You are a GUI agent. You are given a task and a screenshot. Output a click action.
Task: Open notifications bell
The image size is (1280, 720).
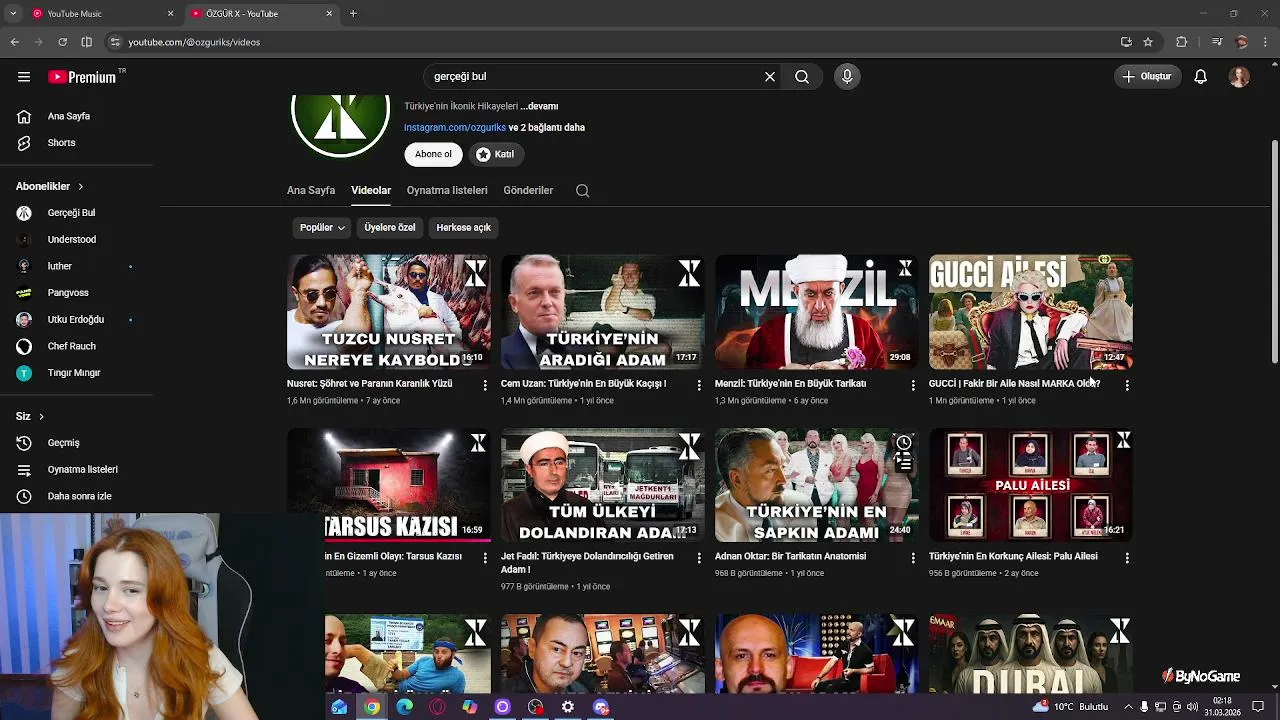1201,77
